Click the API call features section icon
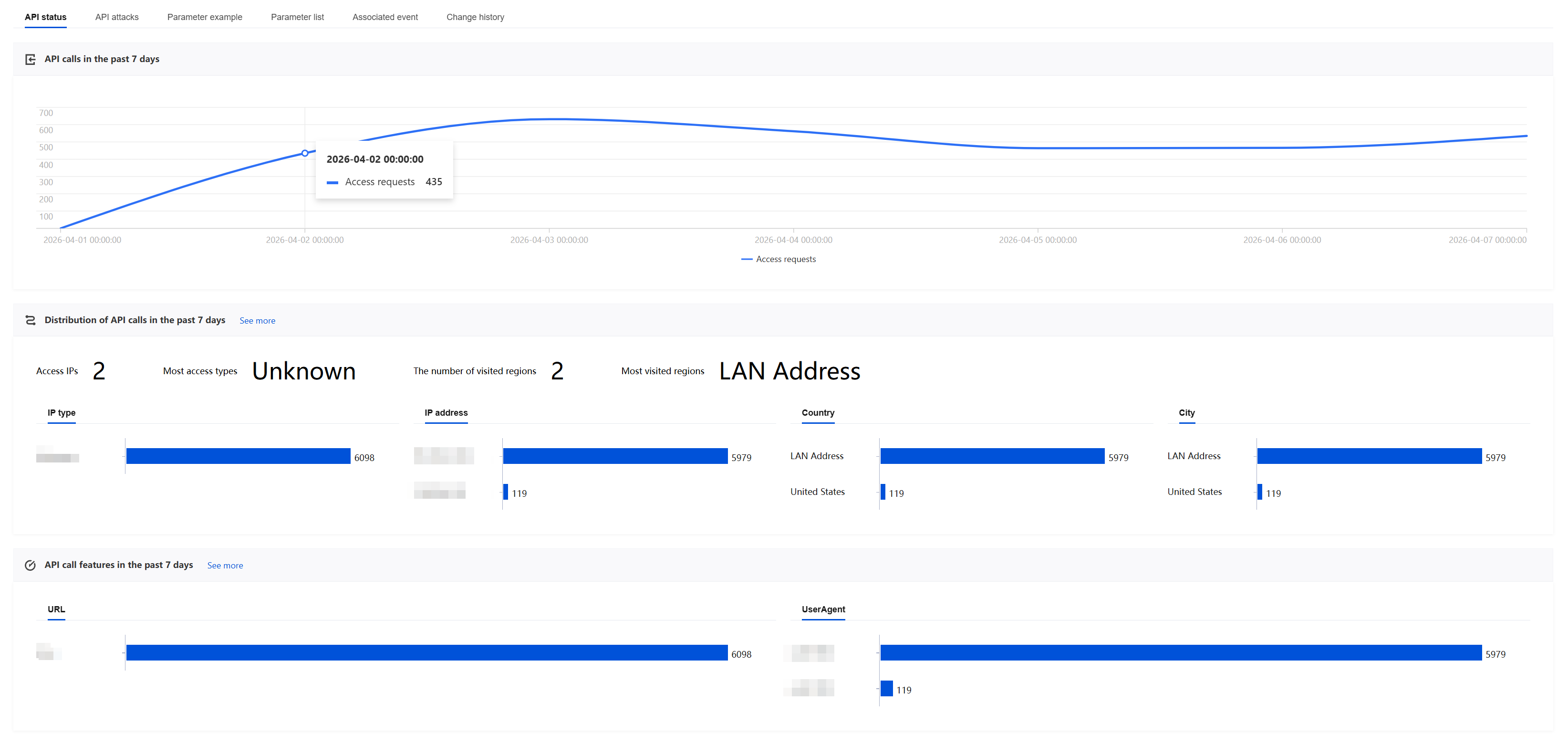1568x745 pixels. [x=30, y=565]
